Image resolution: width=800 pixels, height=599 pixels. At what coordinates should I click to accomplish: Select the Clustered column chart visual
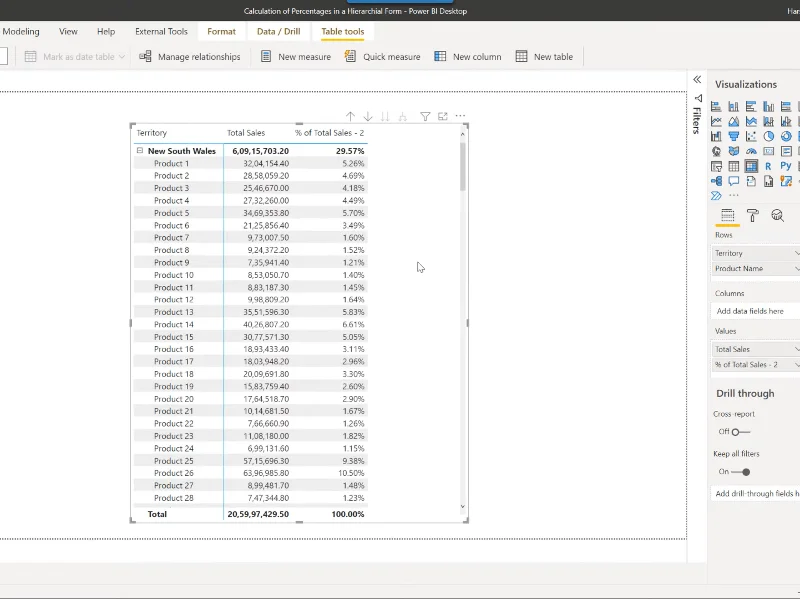[768, 107]
